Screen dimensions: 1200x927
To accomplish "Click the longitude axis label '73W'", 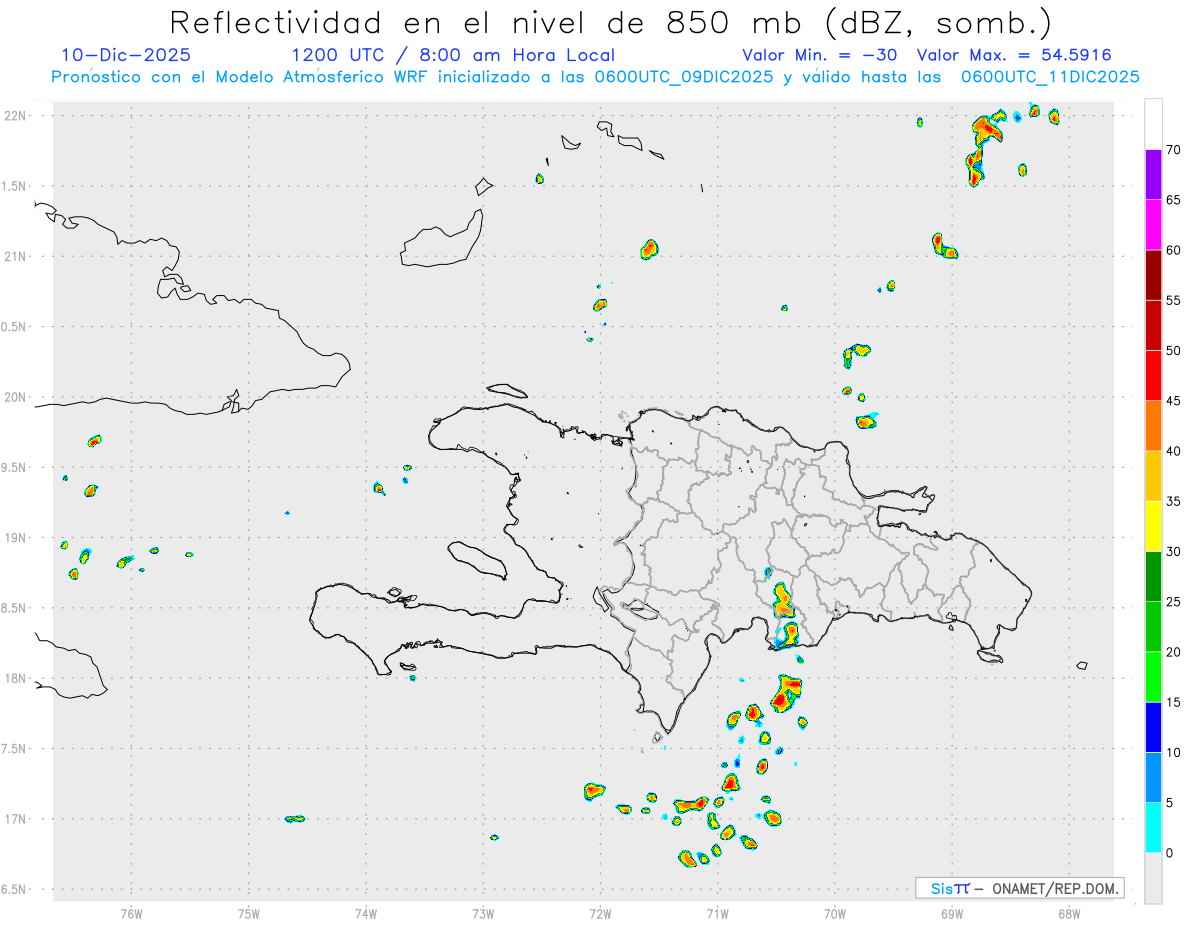I will click(x=483, y=913).
